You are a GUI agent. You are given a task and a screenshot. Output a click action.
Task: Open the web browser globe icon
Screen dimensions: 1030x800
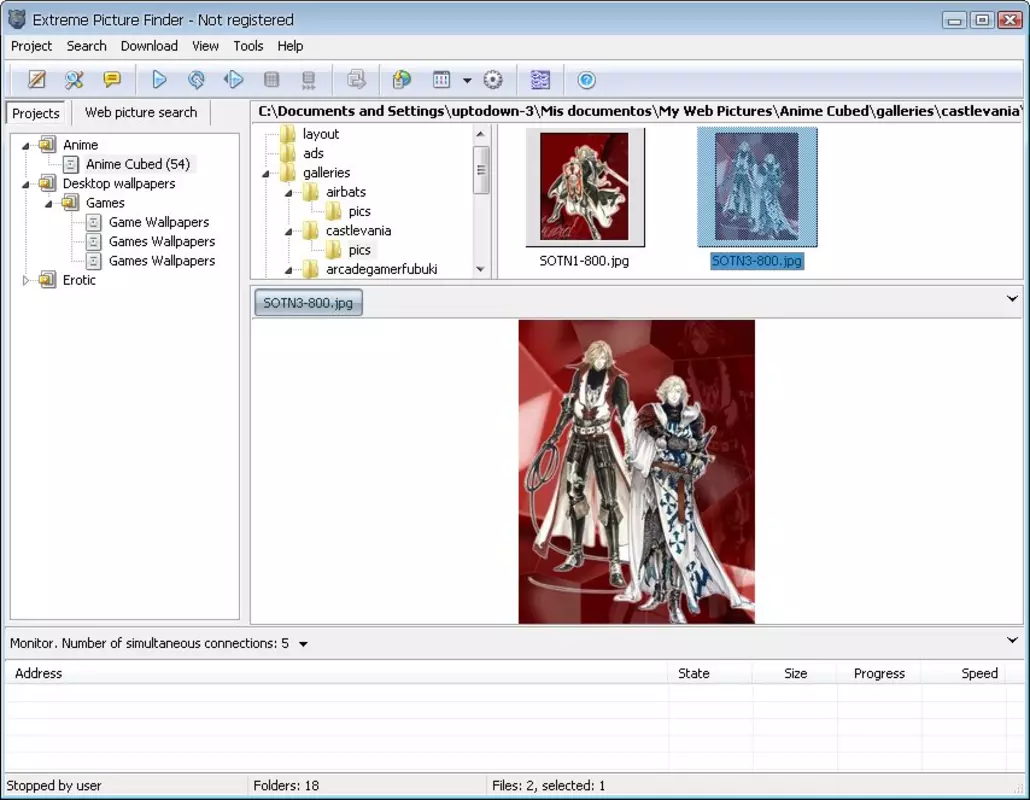[401, 80]
